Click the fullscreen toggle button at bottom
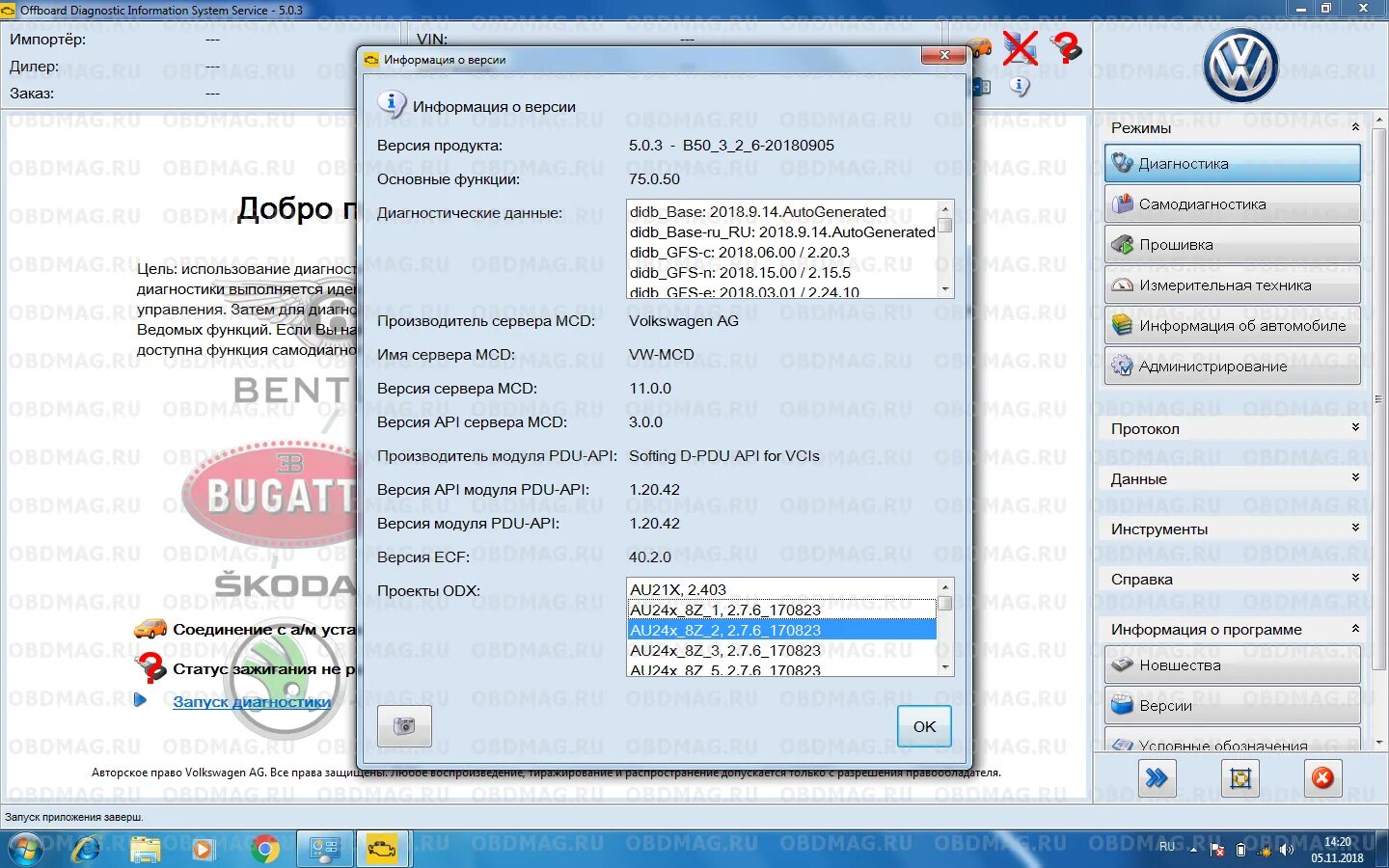Image resolution: width=1389 pixels, height=868 pixels. 1240,778
